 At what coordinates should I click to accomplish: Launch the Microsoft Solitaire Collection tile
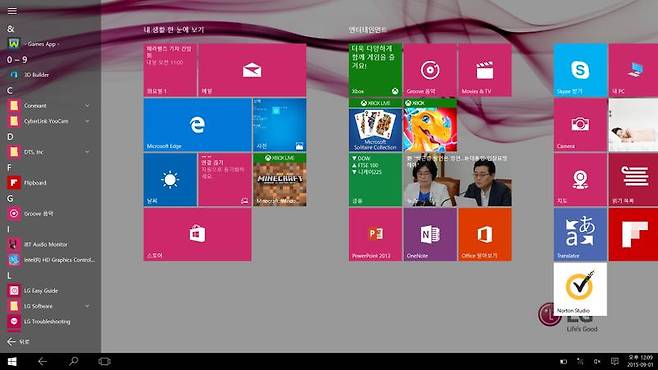[x=375, y=125]
